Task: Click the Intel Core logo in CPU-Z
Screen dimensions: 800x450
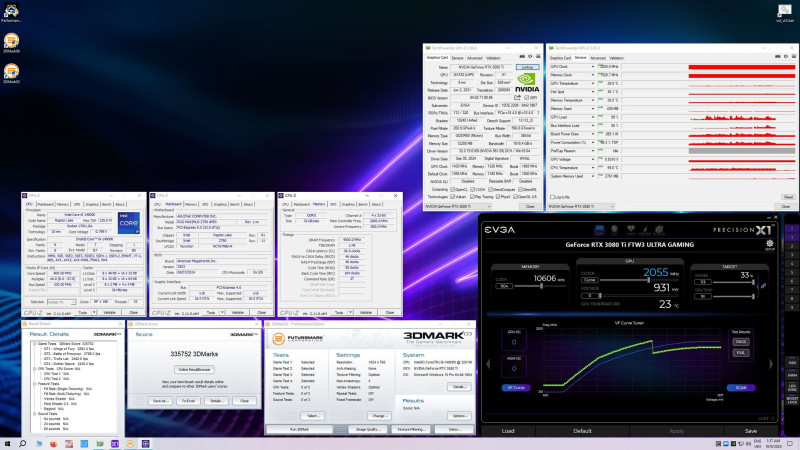Action: (x=129, y=223)
